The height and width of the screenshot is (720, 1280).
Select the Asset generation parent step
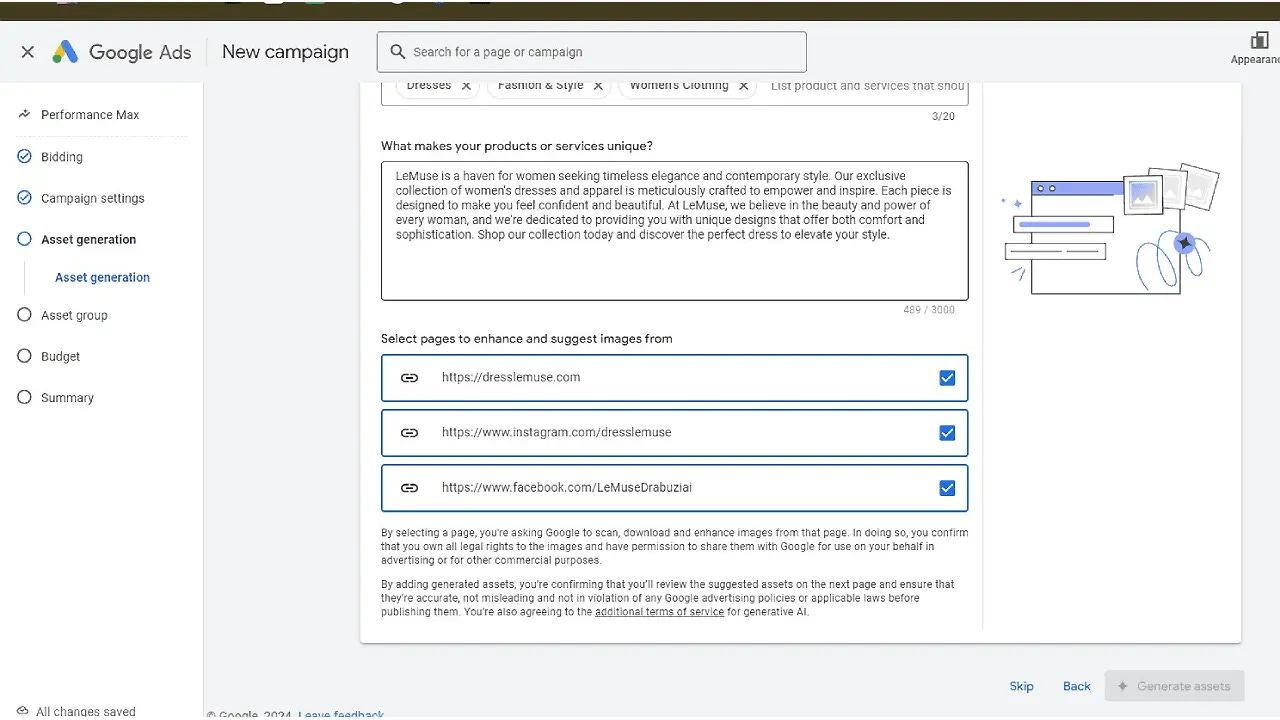click(x=88, y=239)
